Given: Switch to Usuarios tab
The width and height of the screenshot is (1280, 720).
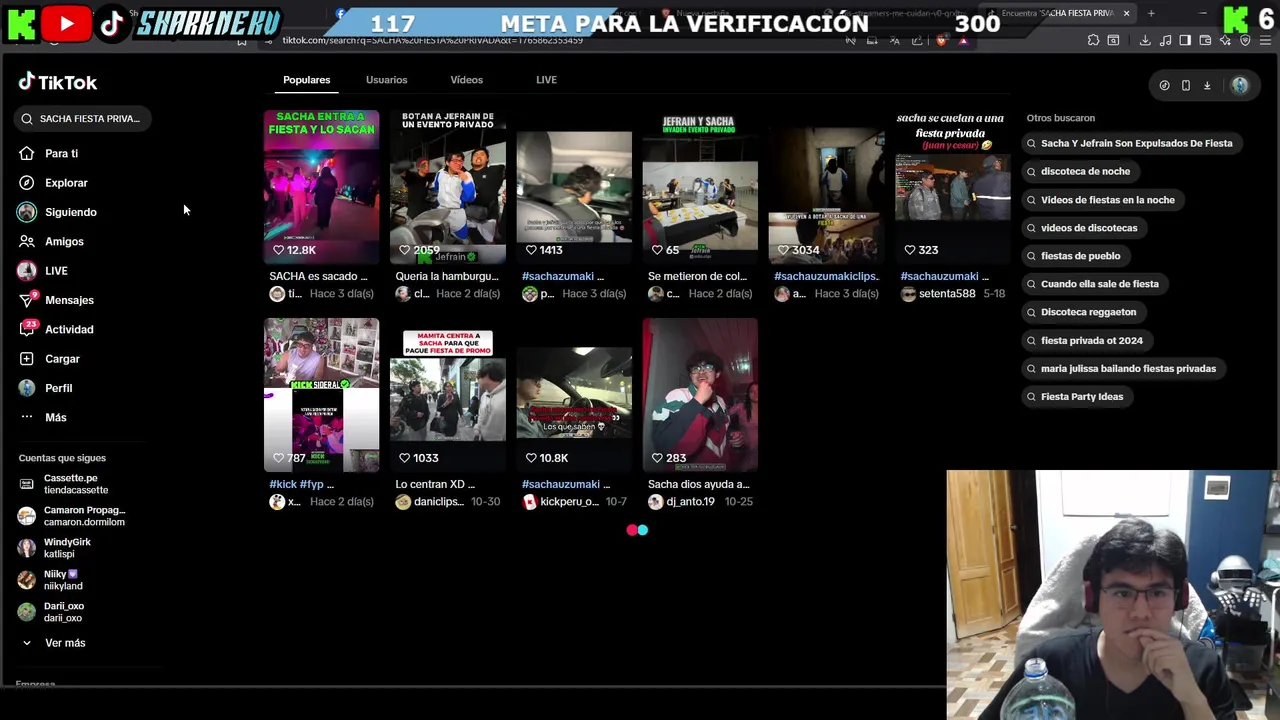Looking at the screenshot, I should [x=386, y=80].
